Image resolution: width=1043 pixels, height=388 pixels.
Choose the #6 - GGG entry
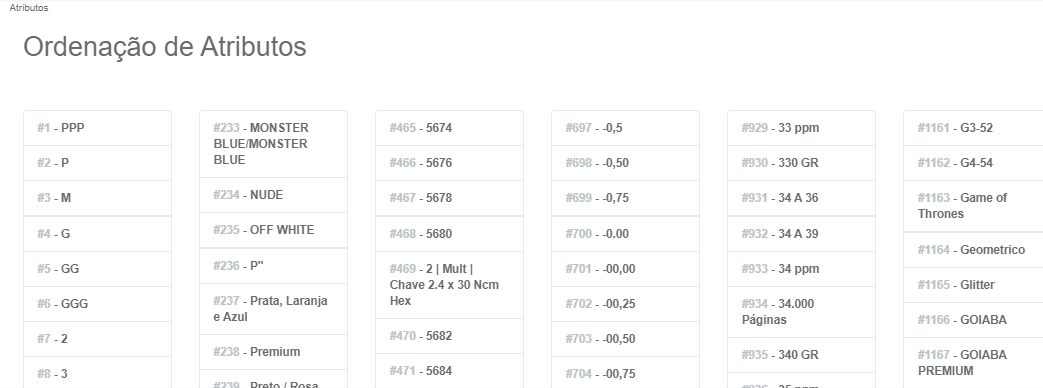(x=97, y=303)
